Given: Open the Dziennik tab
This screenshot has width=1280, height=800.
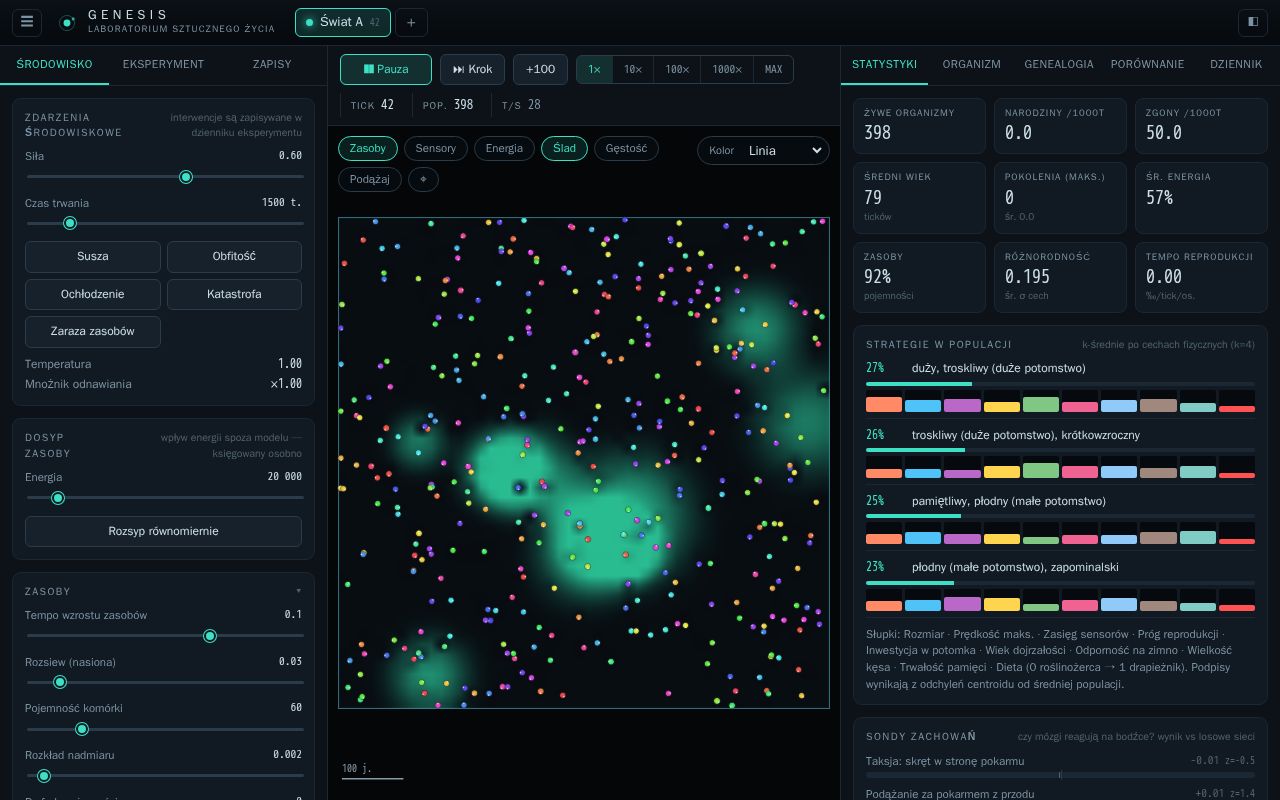Looking at the screenshot, I should coord(1236,64).
